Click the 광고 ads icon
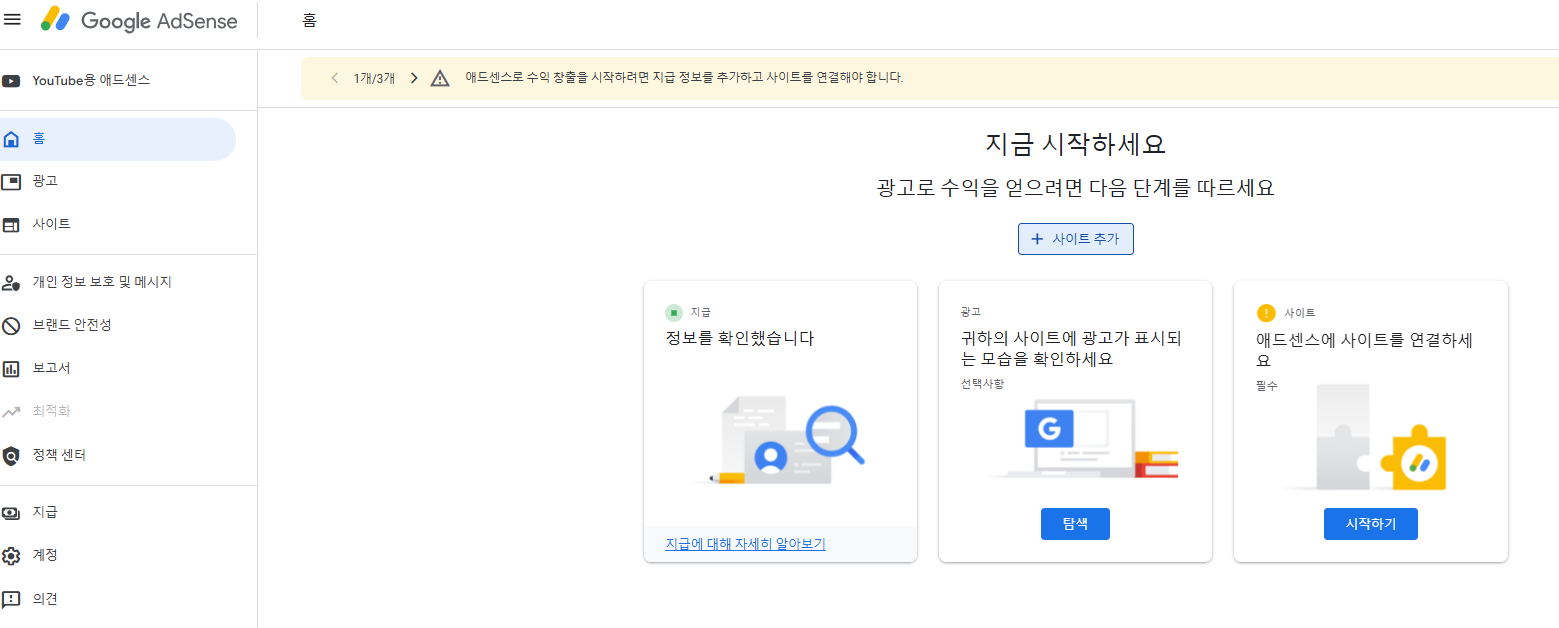This screenshot has height=628, width=1559. (x=11, y=181)
